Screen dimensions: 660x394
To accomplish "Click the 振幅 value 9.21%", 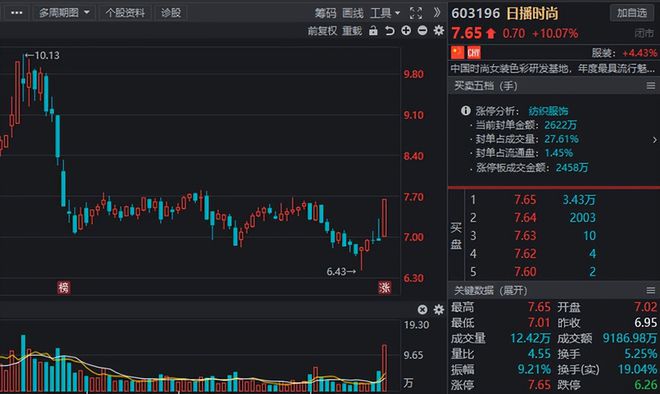I will coord(534,370).
